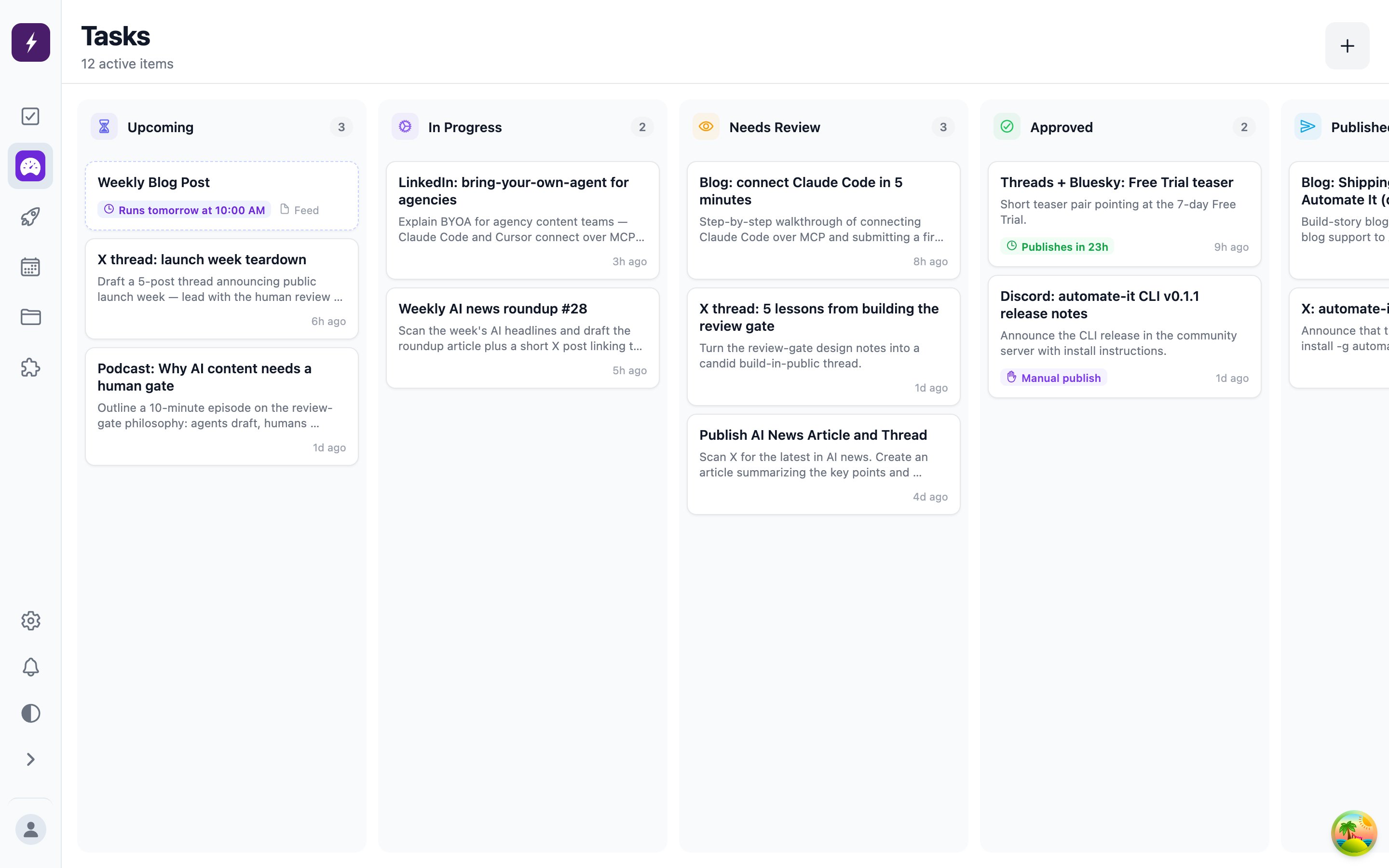Open the Weekly Blog Post card
Viewport: 1389px width, 868px height.
click(x=221, y=196)
